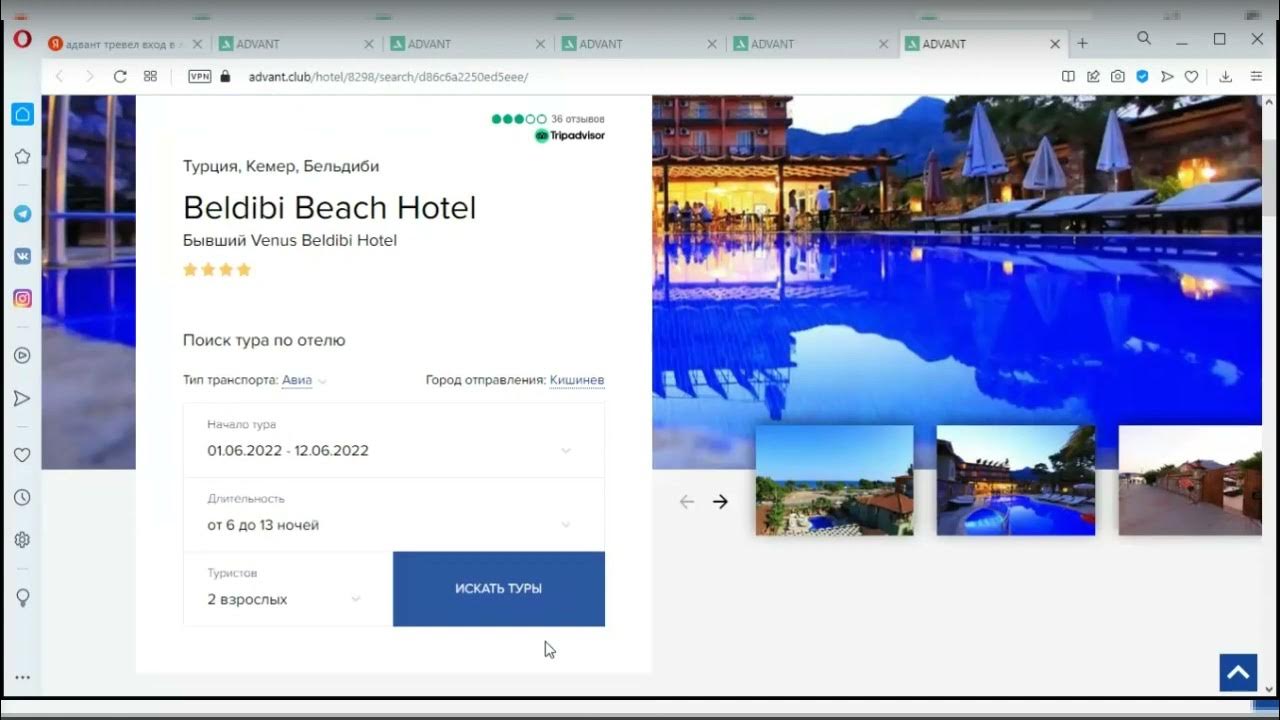Jump to the top with the blue arrow button
The image size is (1280, 720).
coord(1238,673)
